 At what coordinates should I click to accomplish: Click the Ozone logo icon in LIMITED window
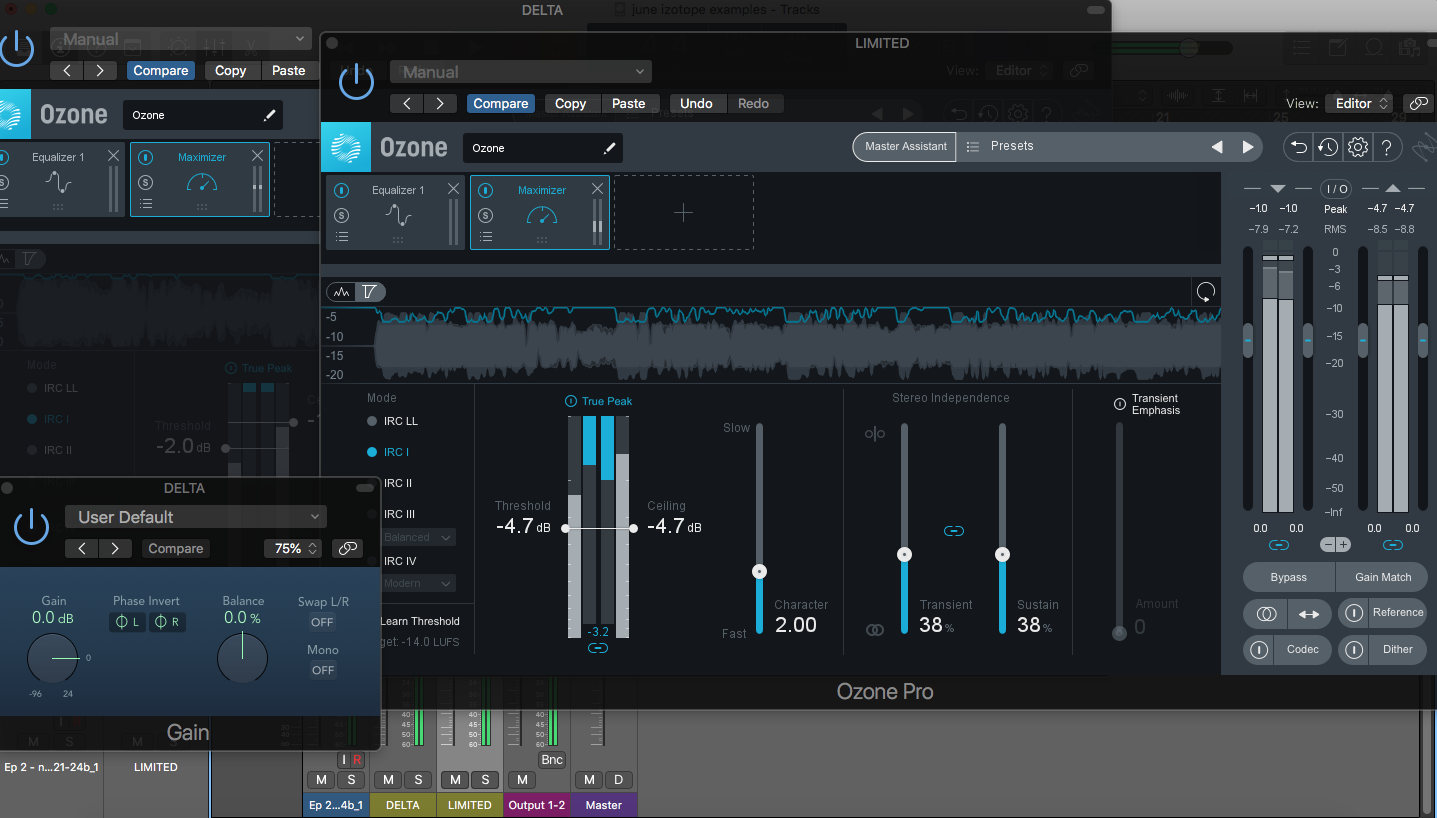(x=346, y=147)
